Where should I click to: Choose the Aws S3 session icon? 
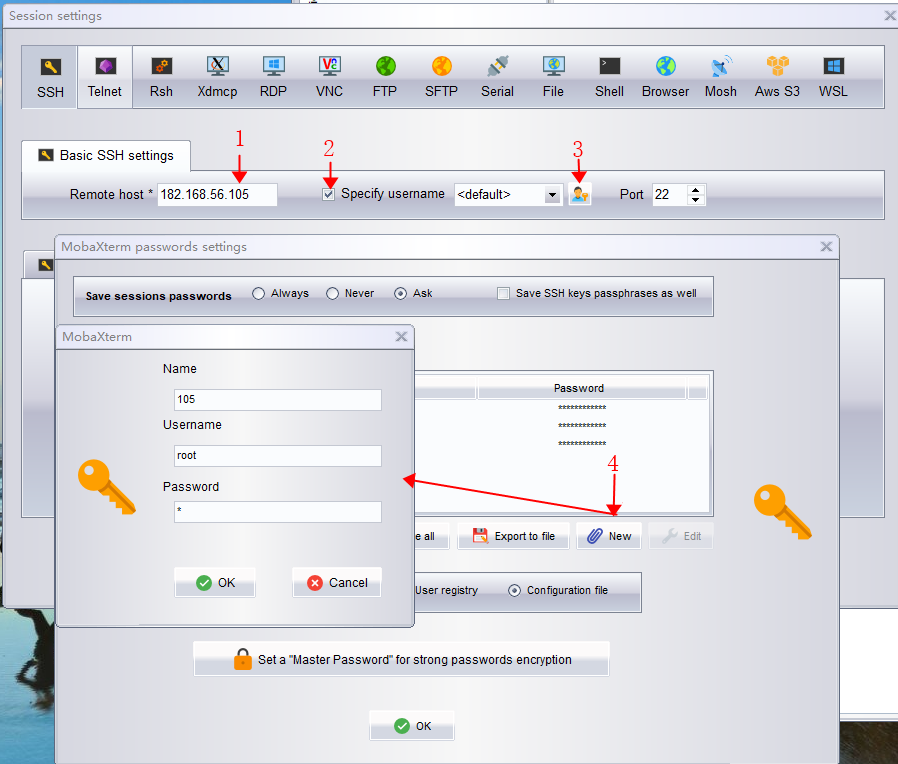776,75
